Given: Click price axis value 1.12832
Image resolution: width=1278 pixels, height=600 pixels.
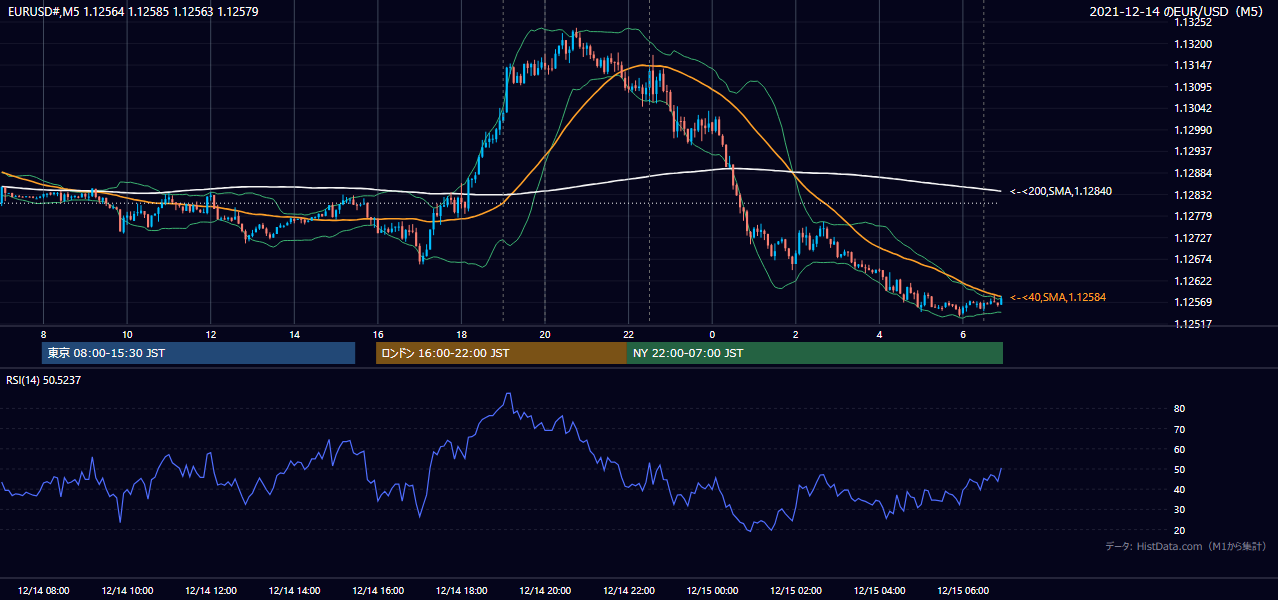Looking at the screenshot, I should (x=1195, y=195).
